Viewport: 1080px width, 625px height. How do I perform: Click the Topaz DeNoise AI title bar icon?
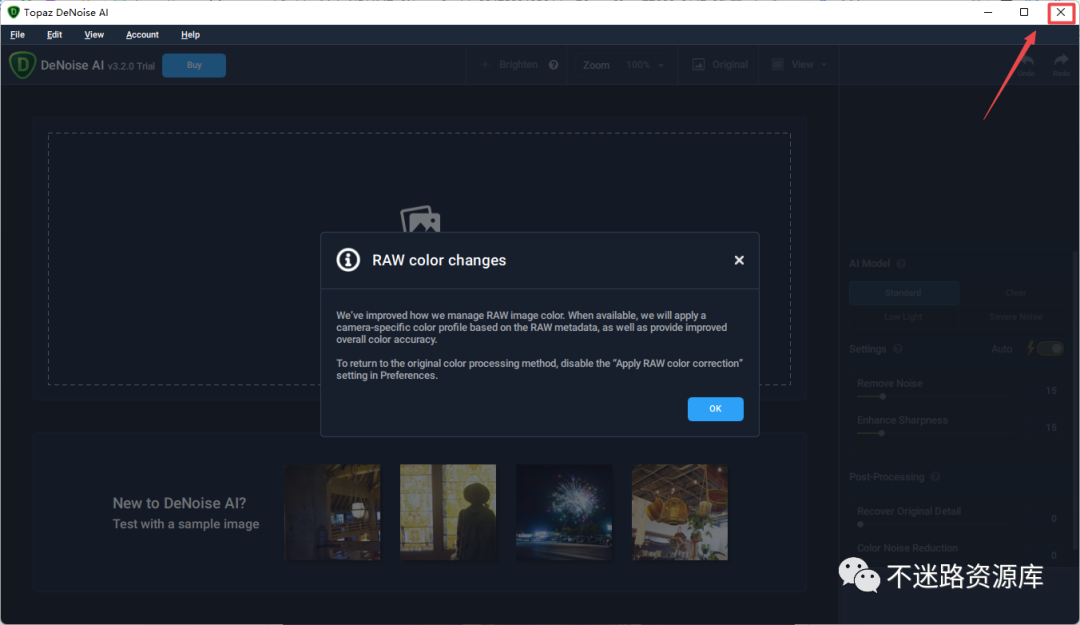pos(12,12)
